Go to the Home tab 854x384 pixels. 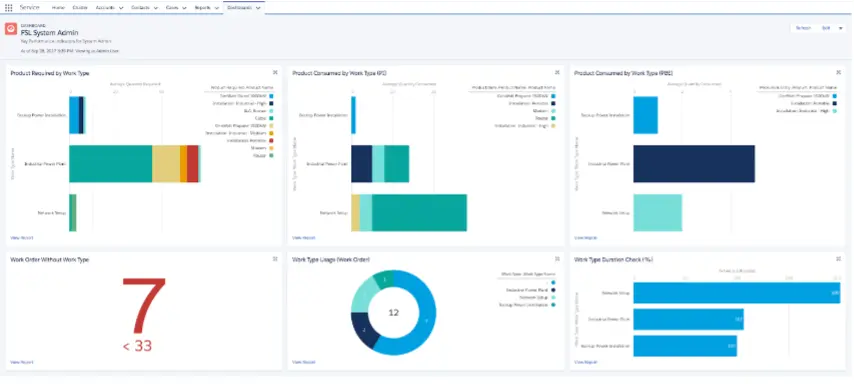point(58,8)
